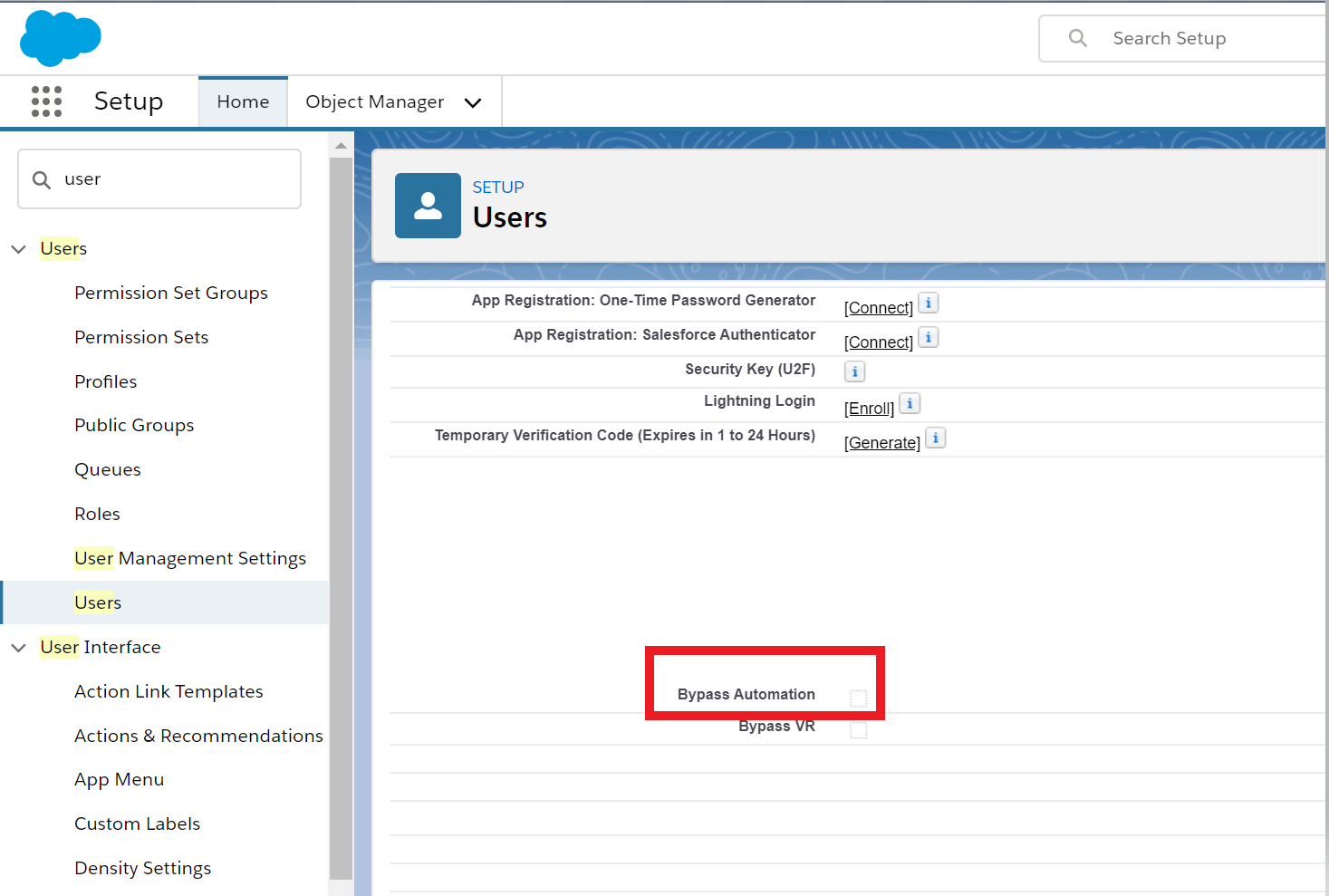Click the magnifier icon in Quick Find box

pyautogui.click(x=42, y=179)
